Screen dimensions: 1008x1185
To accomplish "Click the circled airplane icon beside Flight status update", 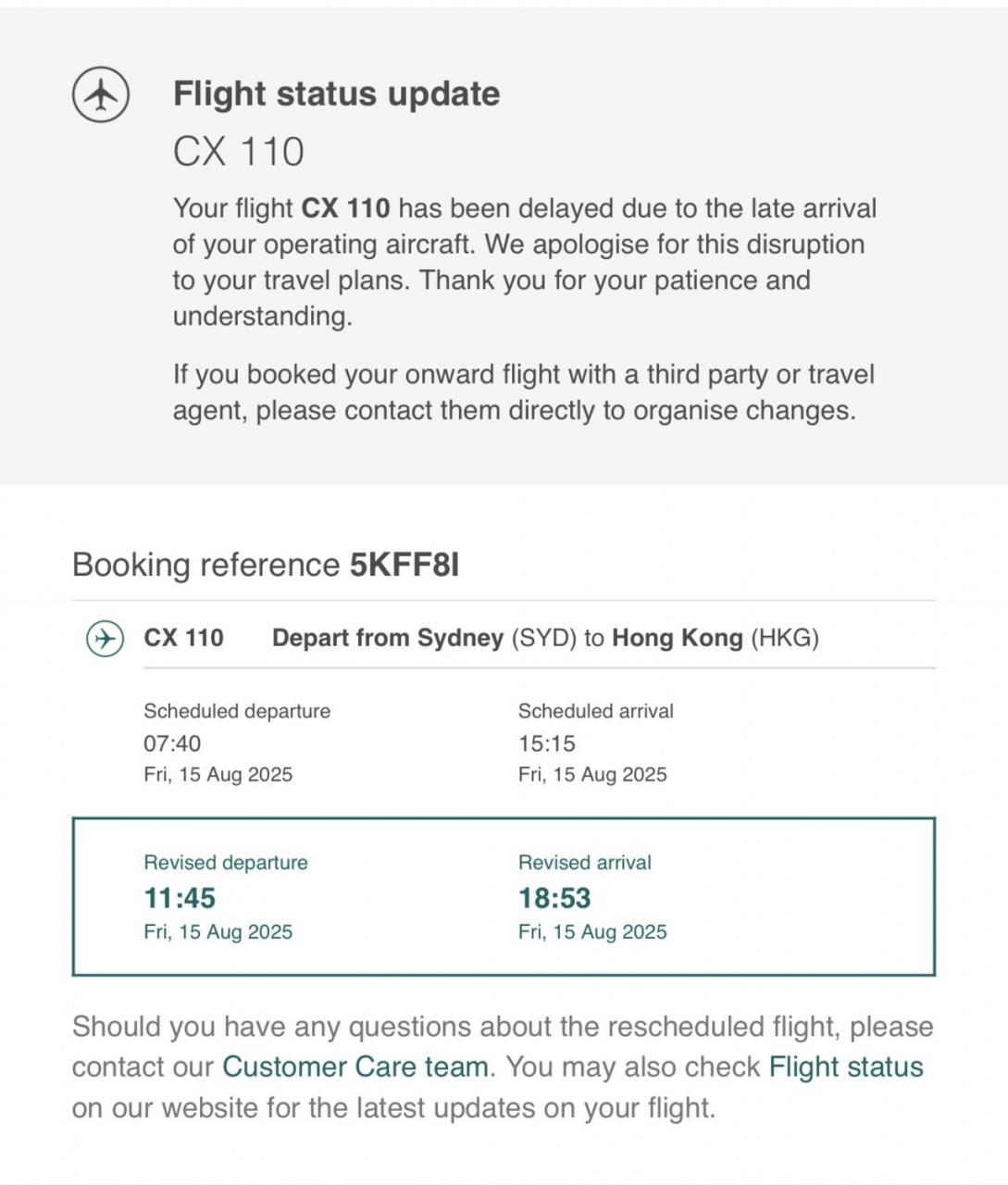I will (x=101, y=94).
